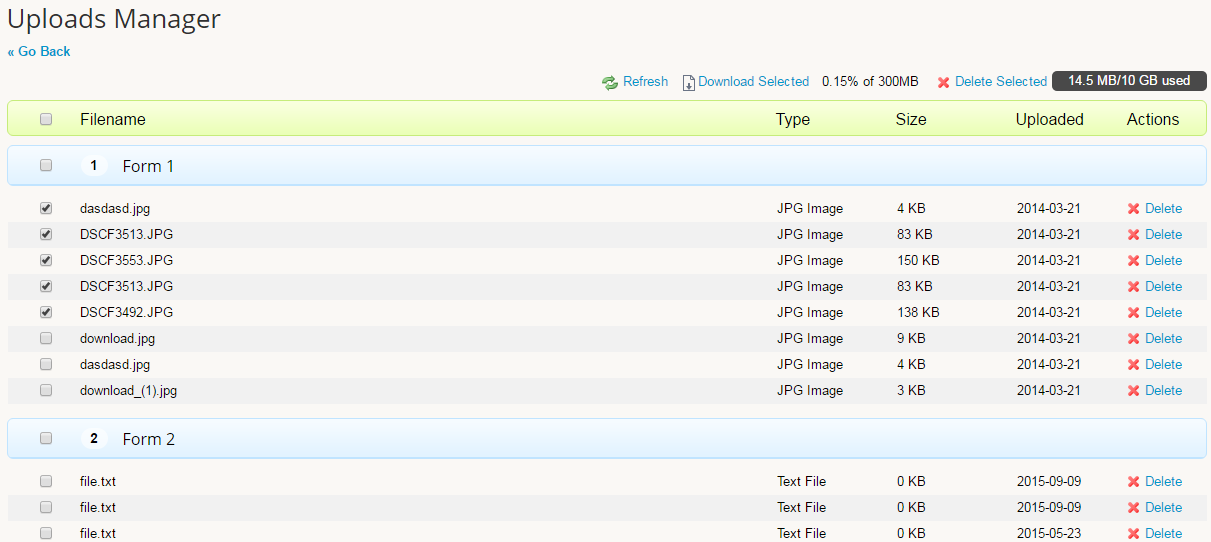Click red X icon in DSCF3492.JPG row
The image size is (1211, 542).
click(1133, 313)
